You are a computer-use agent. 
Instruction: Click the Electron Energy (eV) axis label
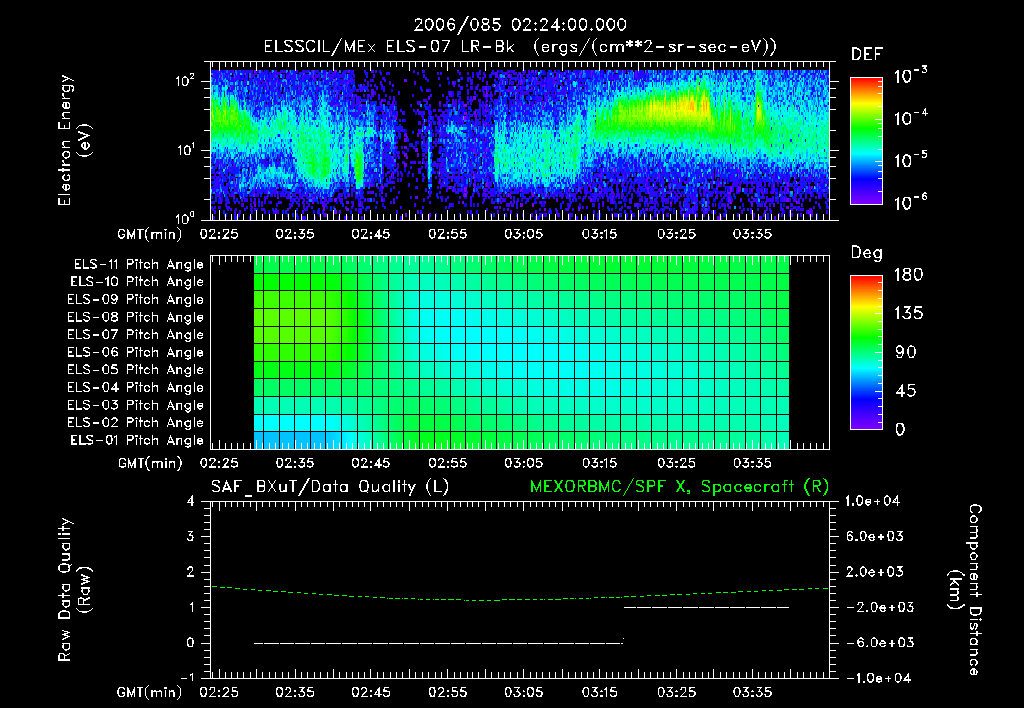coord(74,140)
